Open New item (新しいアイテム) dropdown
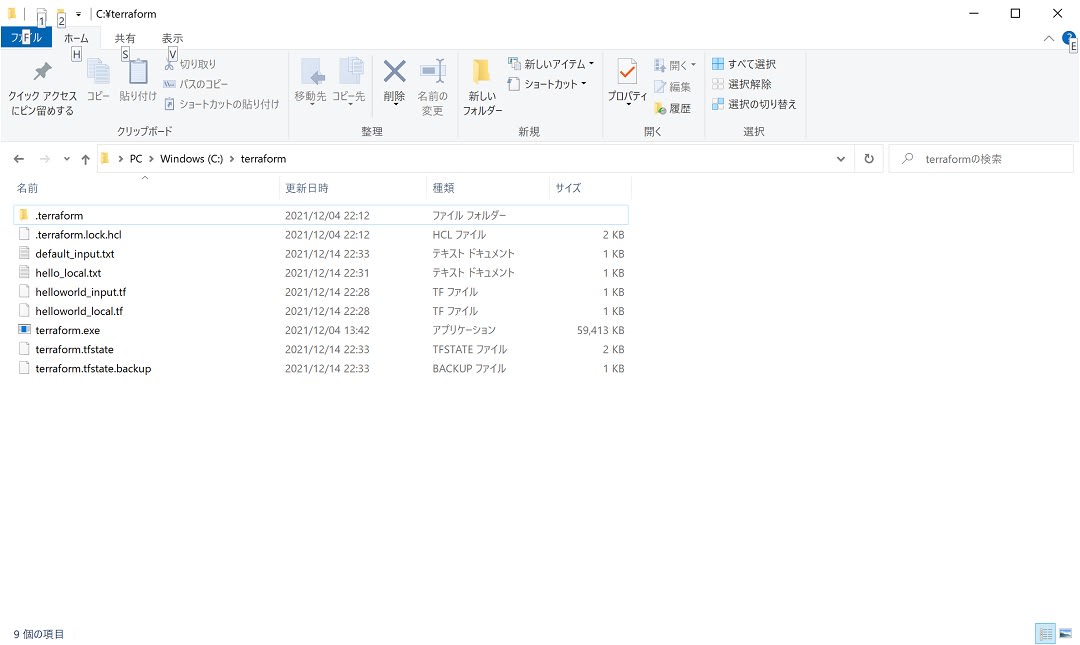 click(x=551, y=64)
